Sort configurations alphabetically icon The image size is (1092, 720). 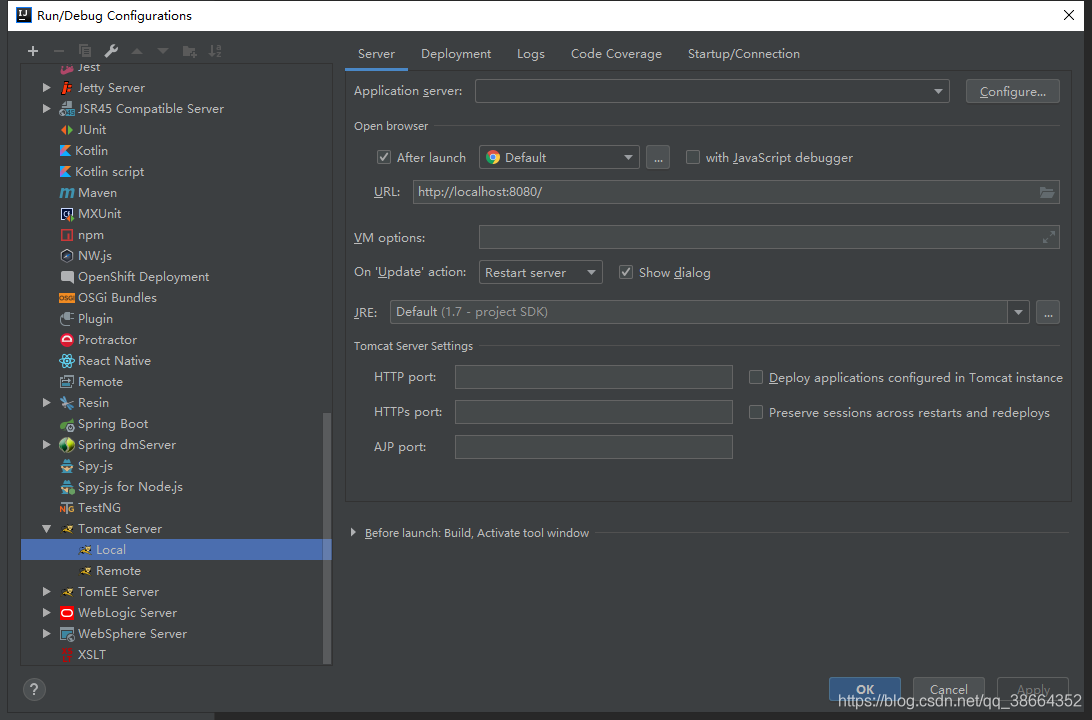click(x=215, y=51)
